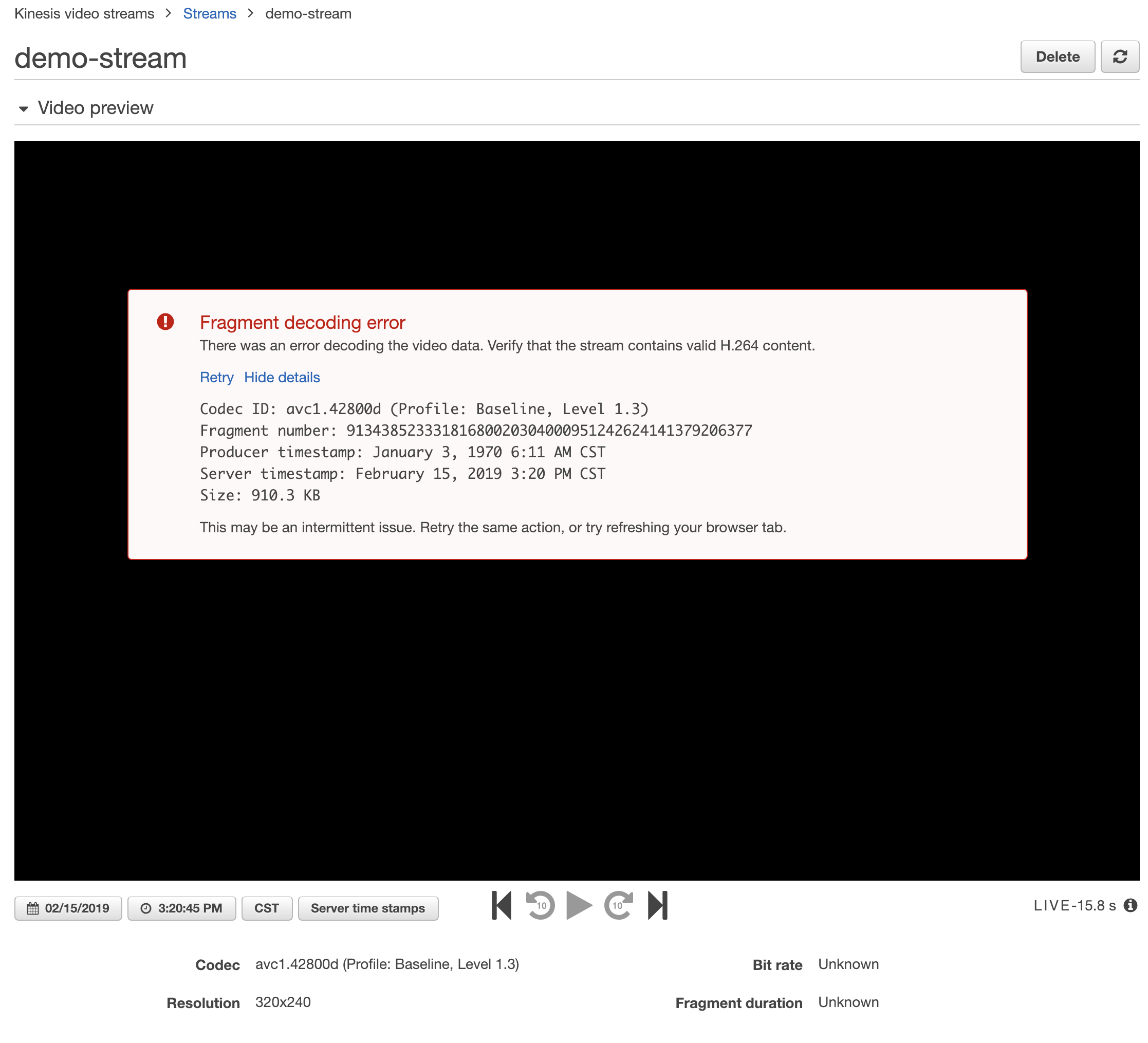Open the Streams breadcrumb page

[210, 13]
